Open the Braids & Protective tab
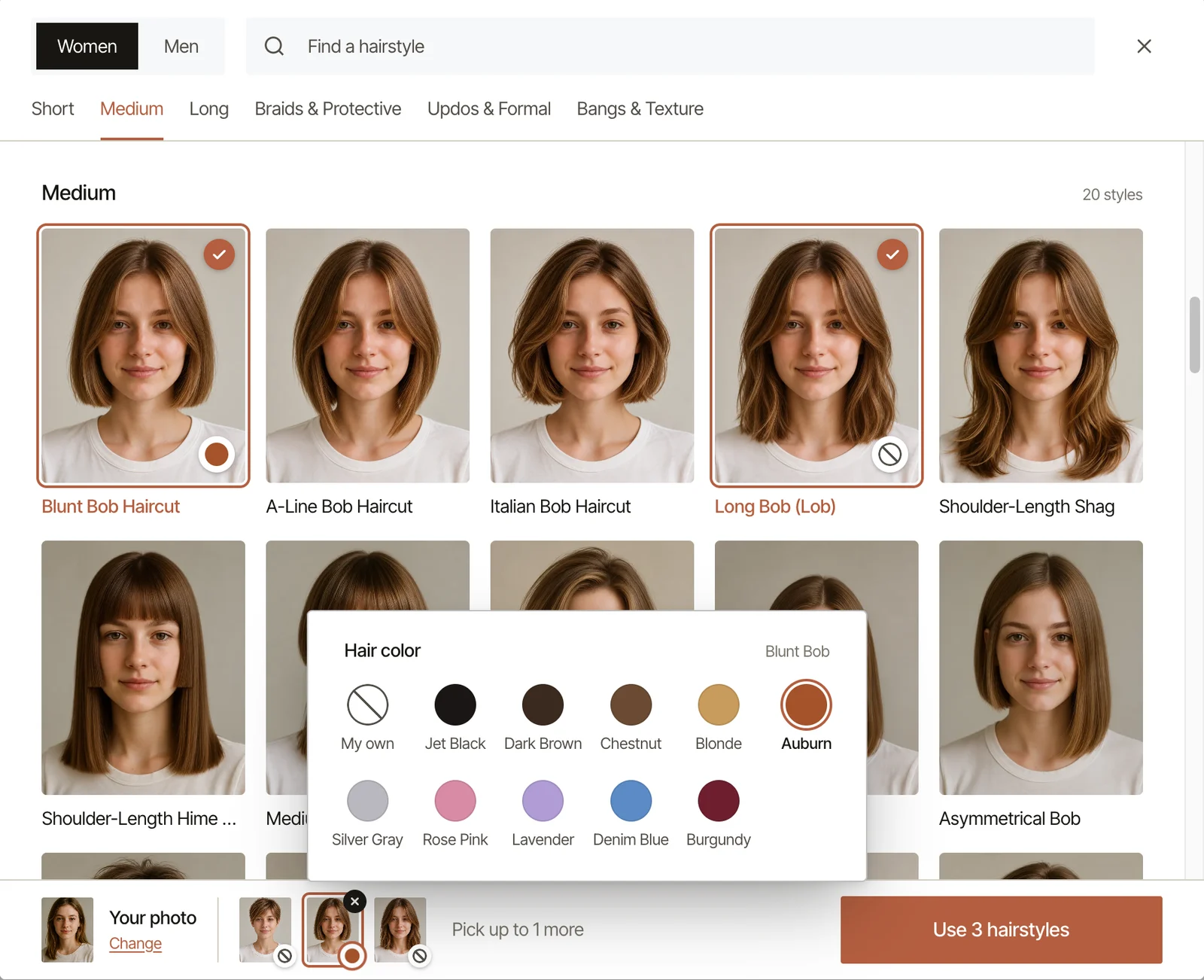The width and height of the screenshot is (1204, 980). point(328,109)
